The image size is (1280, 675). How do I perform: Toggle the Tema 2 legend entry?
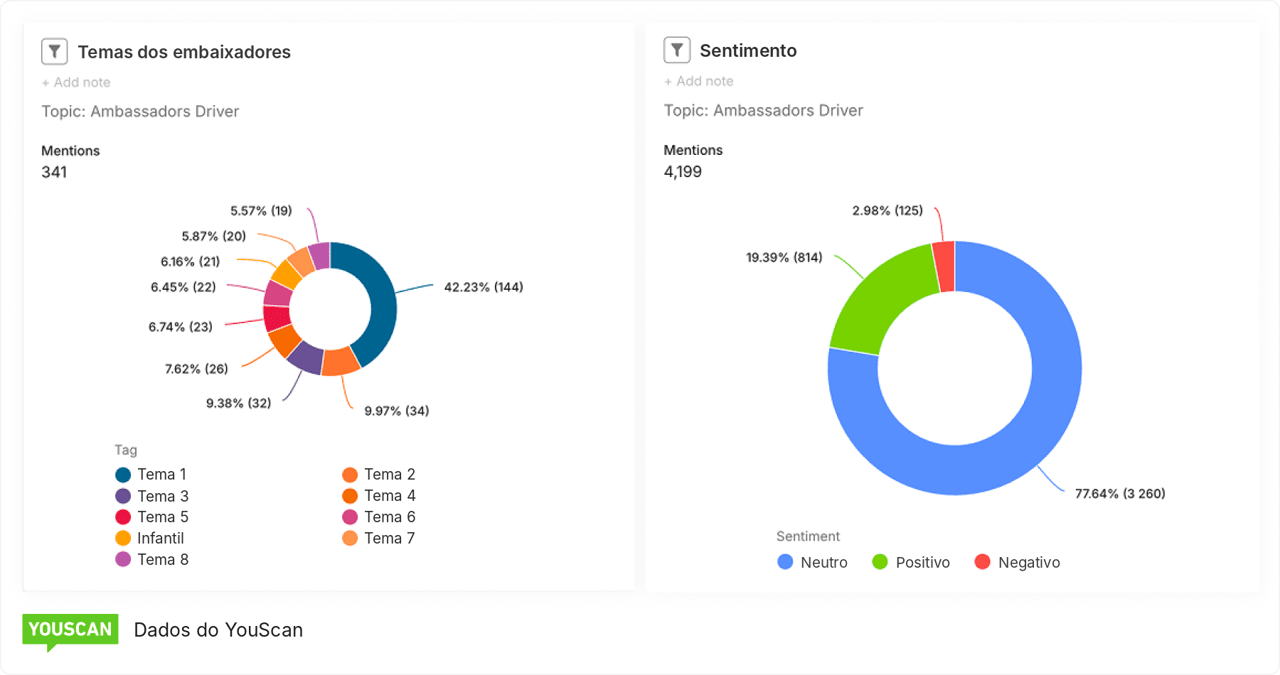click(x=378, y=475)
